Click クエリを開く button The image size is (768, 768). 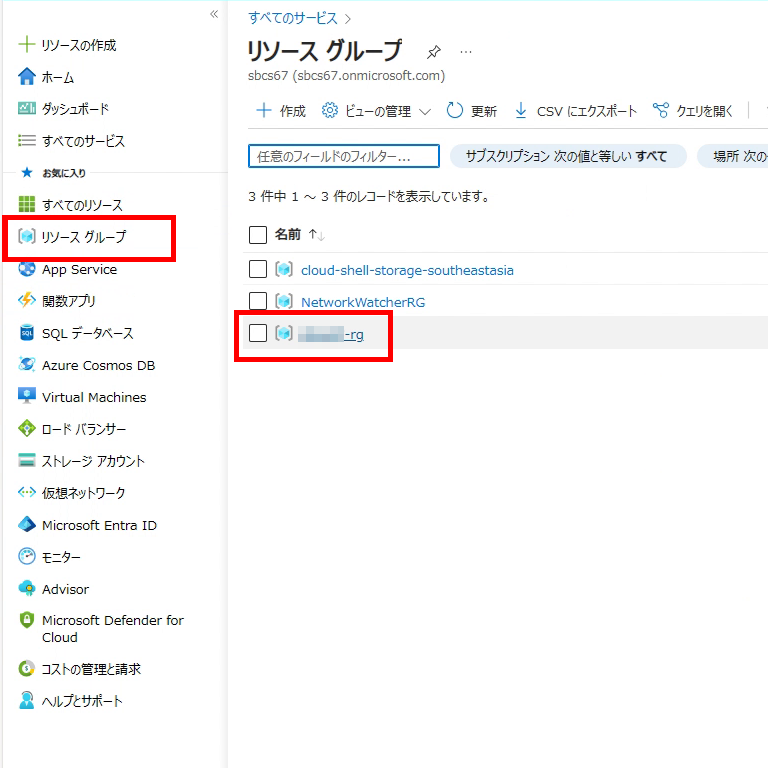[693, 111]
